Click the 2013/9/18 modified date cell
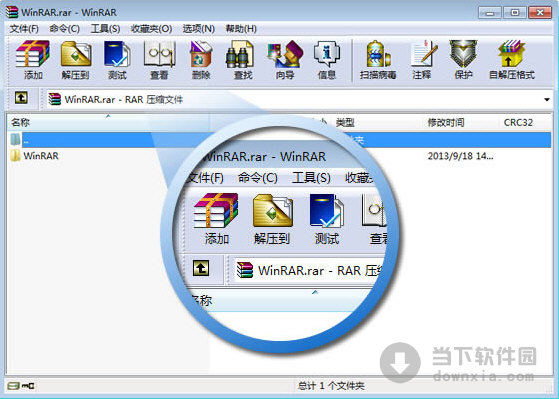 click(x=461, y=156)
